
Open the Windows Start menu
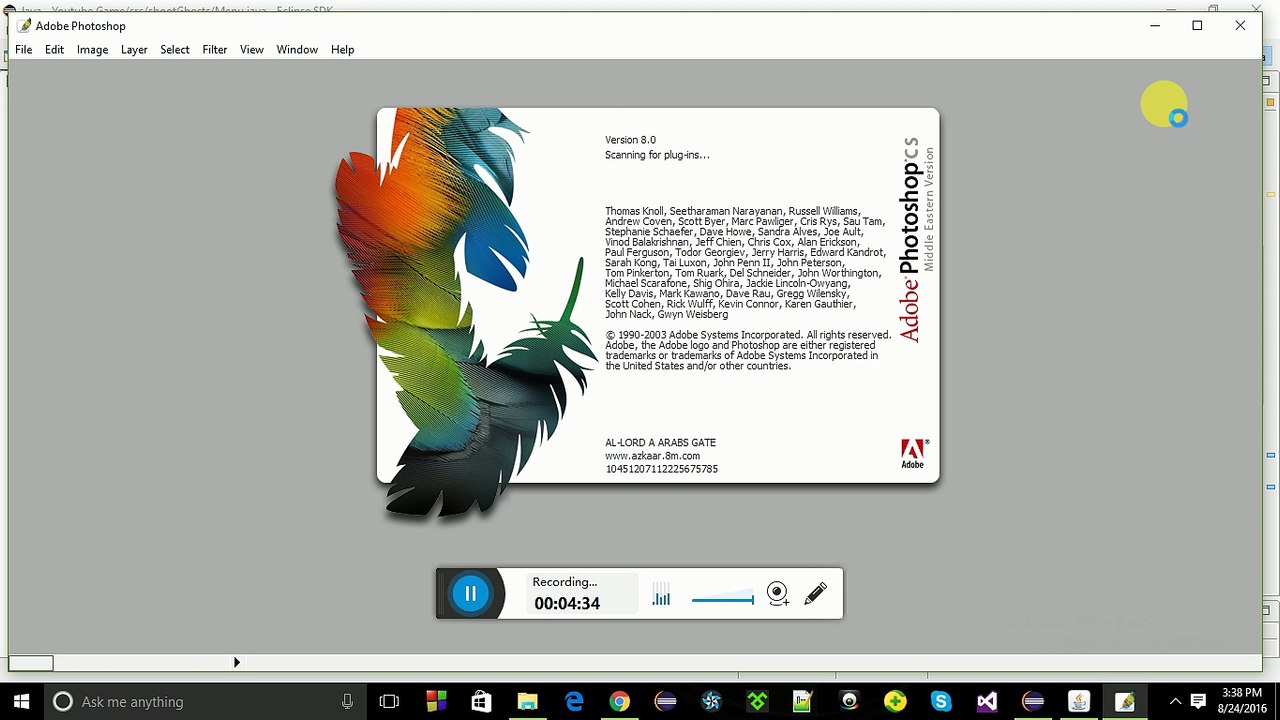click(21, 701)
